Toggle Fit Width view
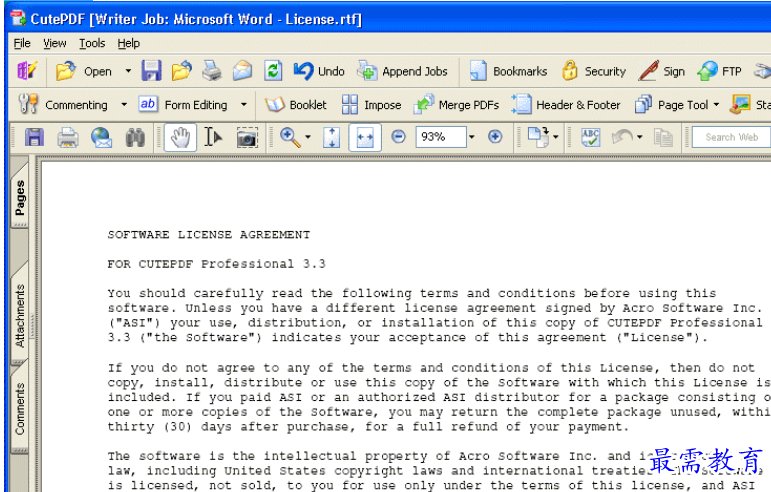The image size is (771, 492). (x=365, y=137)
